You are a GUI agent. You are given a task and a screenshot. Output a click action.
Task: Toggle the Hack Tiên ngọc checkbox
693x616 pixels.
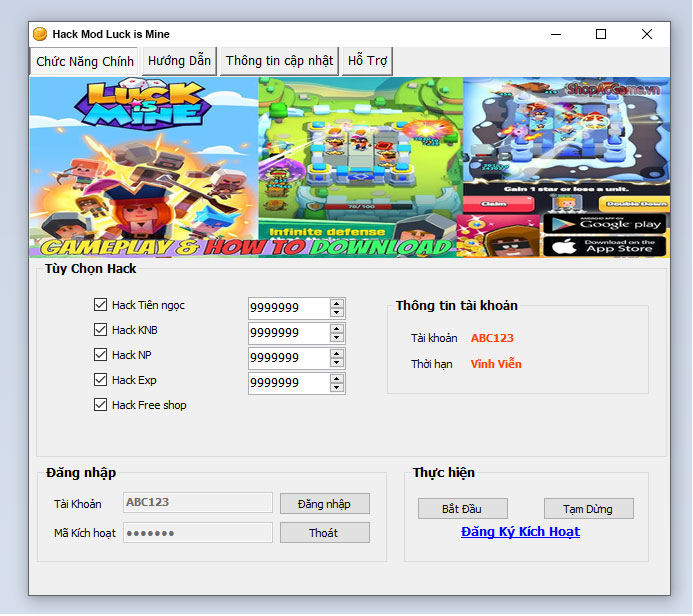pos(100,305)
